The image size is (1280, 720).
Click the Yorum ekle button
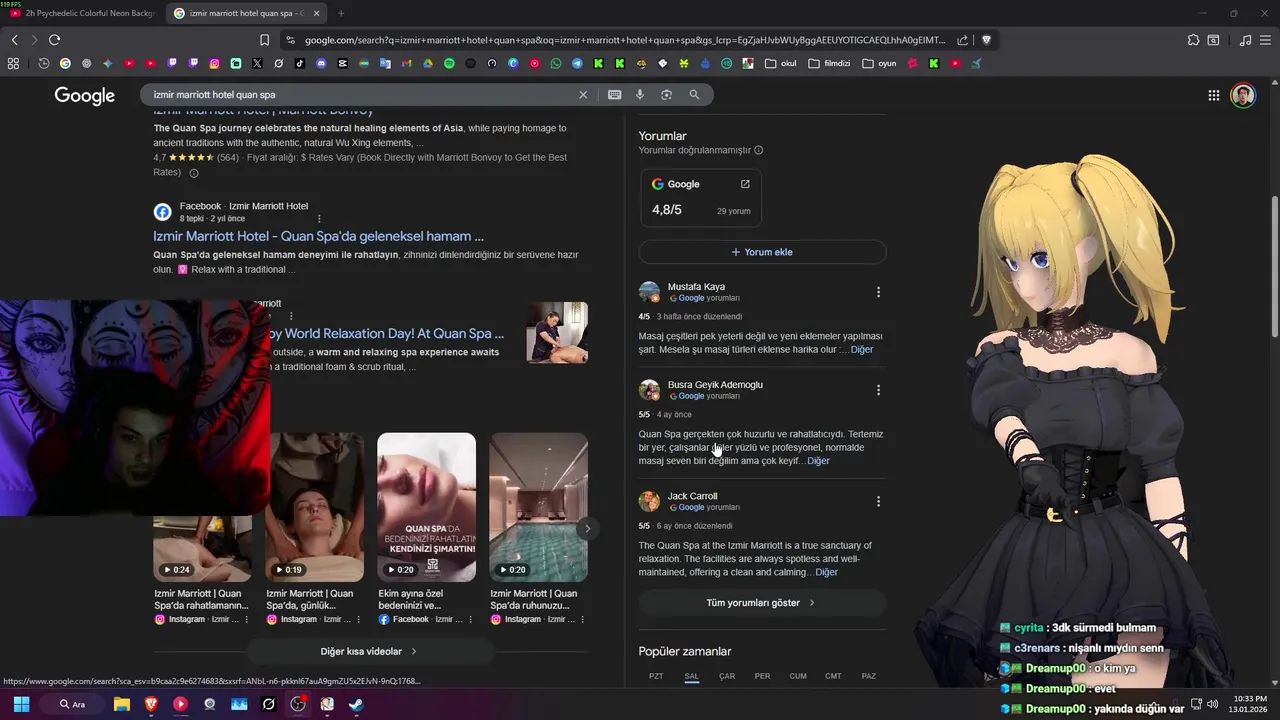762,252
